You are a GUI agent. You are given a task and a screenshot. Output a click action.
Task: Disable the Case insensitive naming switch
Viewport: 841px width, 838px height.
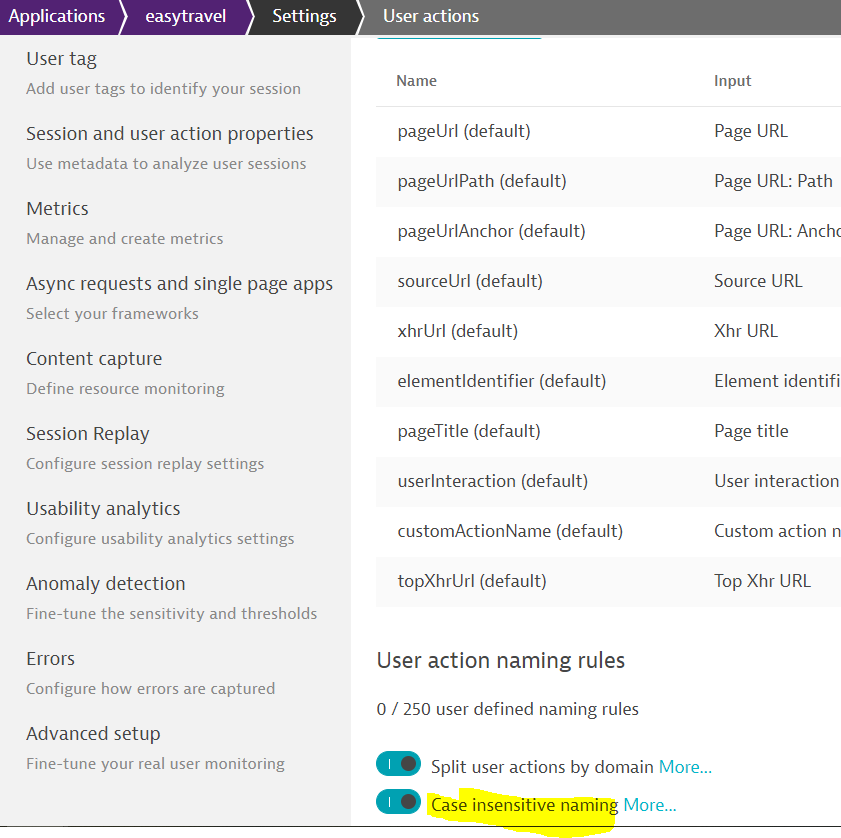click(399, 802)
